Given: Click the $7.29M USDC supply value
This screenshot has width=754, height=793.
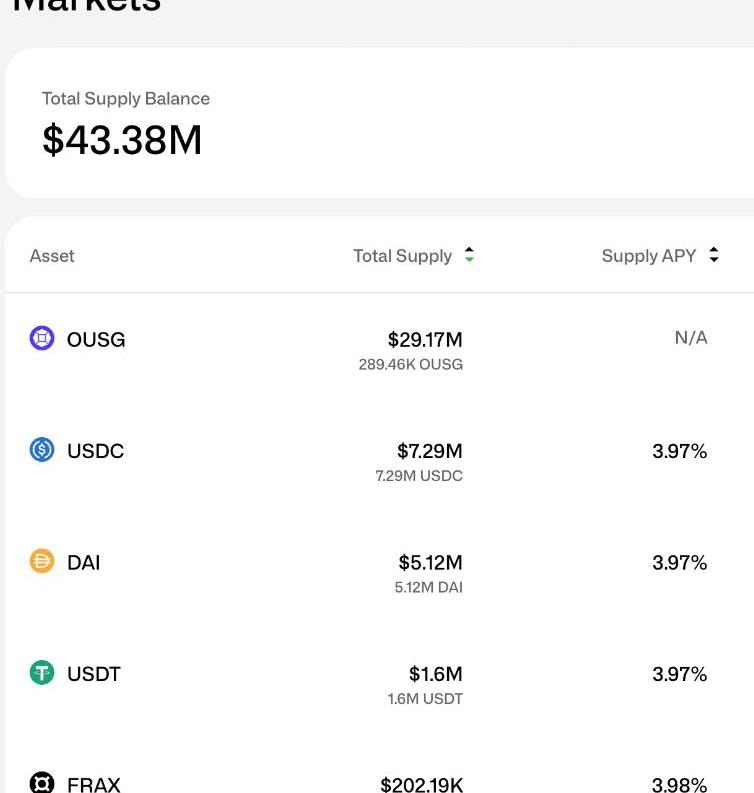Looking at the screenshot, I should click(x=429, y=451).
